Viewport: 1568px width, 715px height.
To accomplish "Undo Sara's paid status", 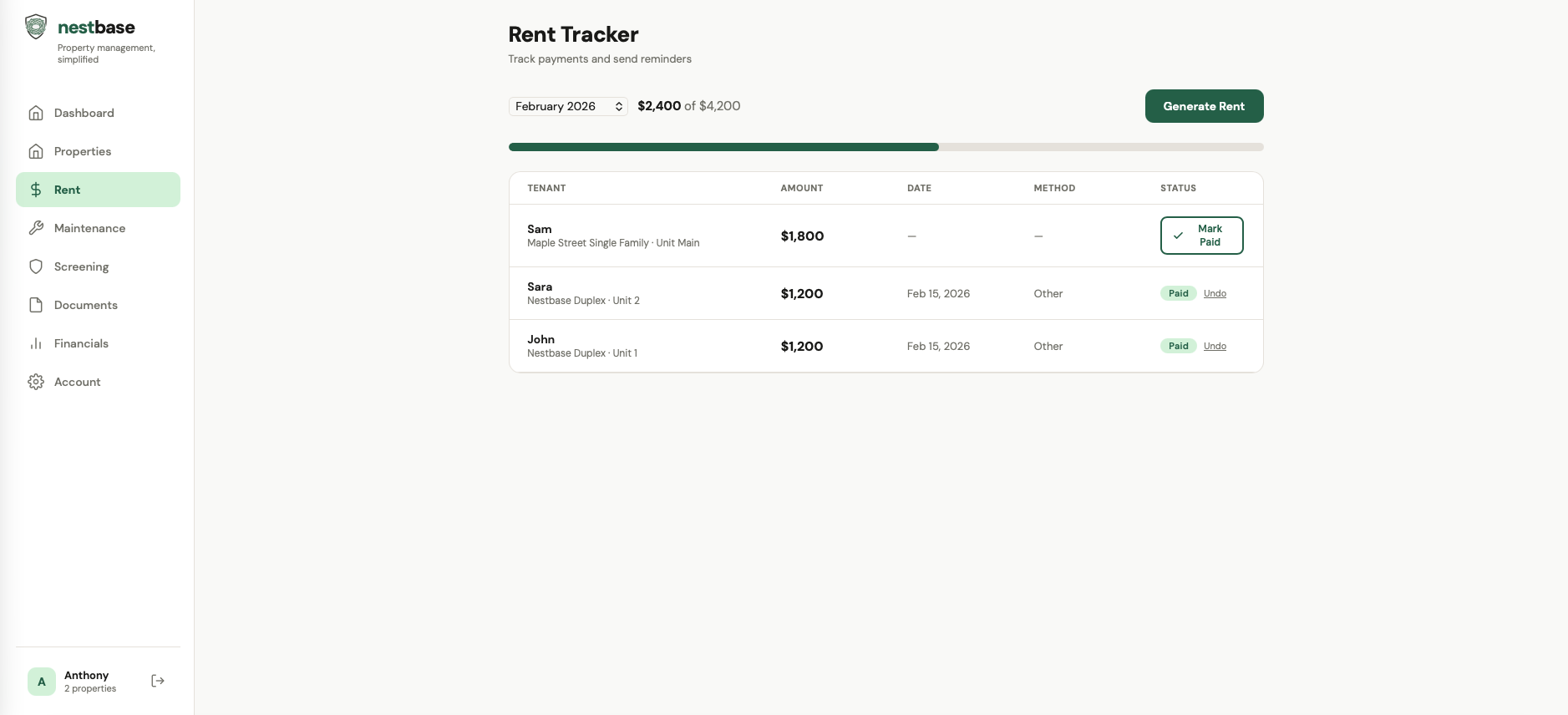I will (x=1215, y=293).
